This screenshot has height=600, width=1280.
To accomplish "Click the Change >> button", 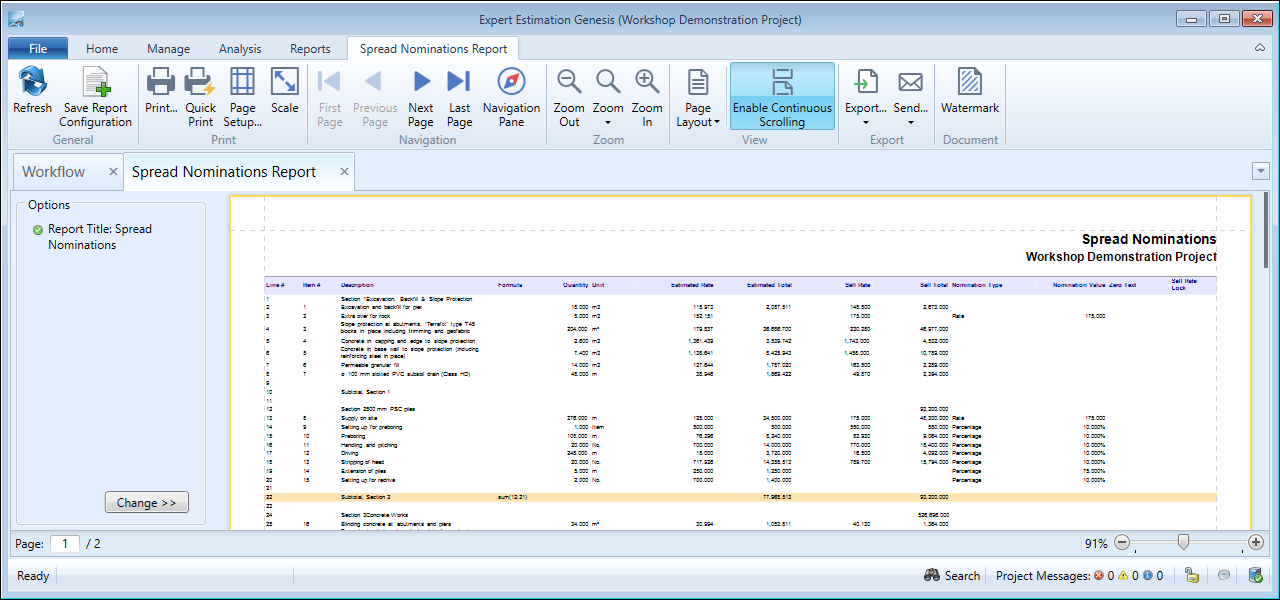I will 146,503.
